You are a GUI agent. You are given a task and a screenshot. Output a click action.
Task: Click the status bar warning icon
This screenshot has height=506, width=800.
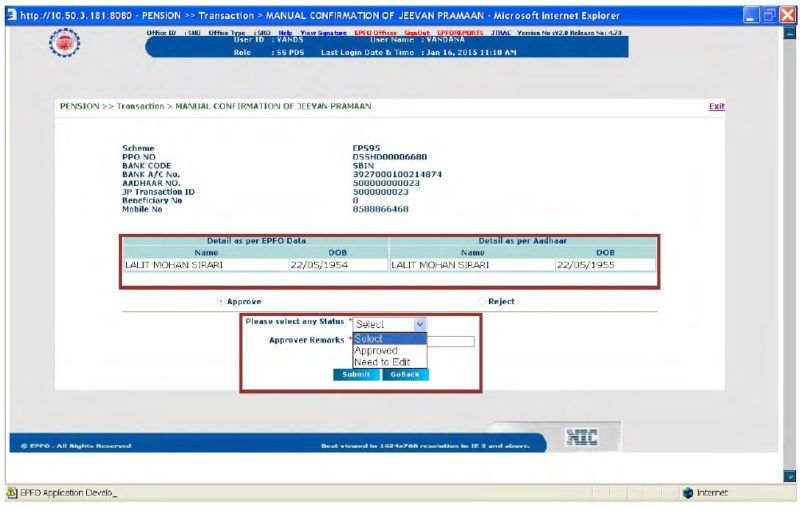click(x=11, y=493)
